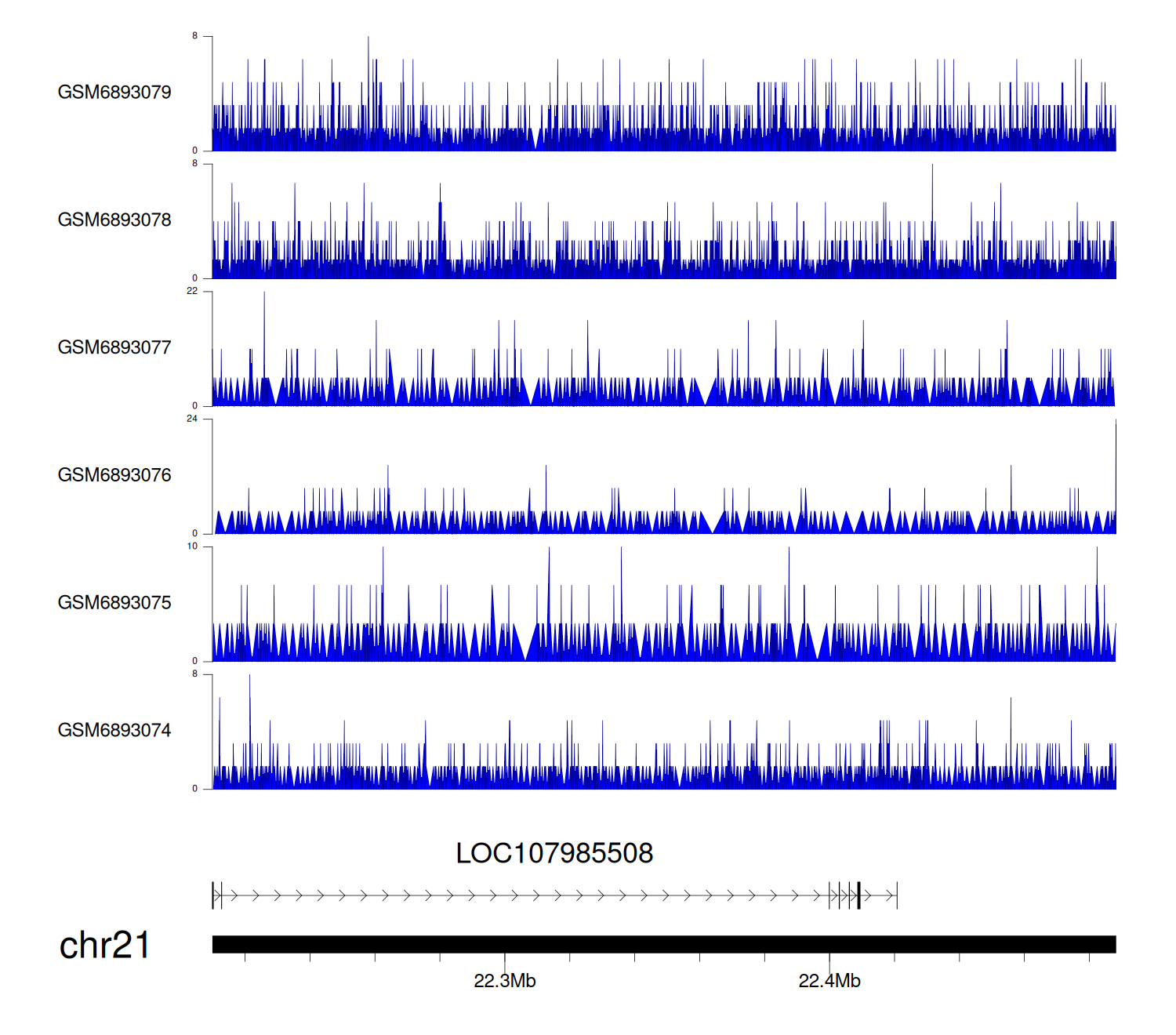Click the last exon at gene's right end
The image size is (1176, 1035).
point(897,895)
